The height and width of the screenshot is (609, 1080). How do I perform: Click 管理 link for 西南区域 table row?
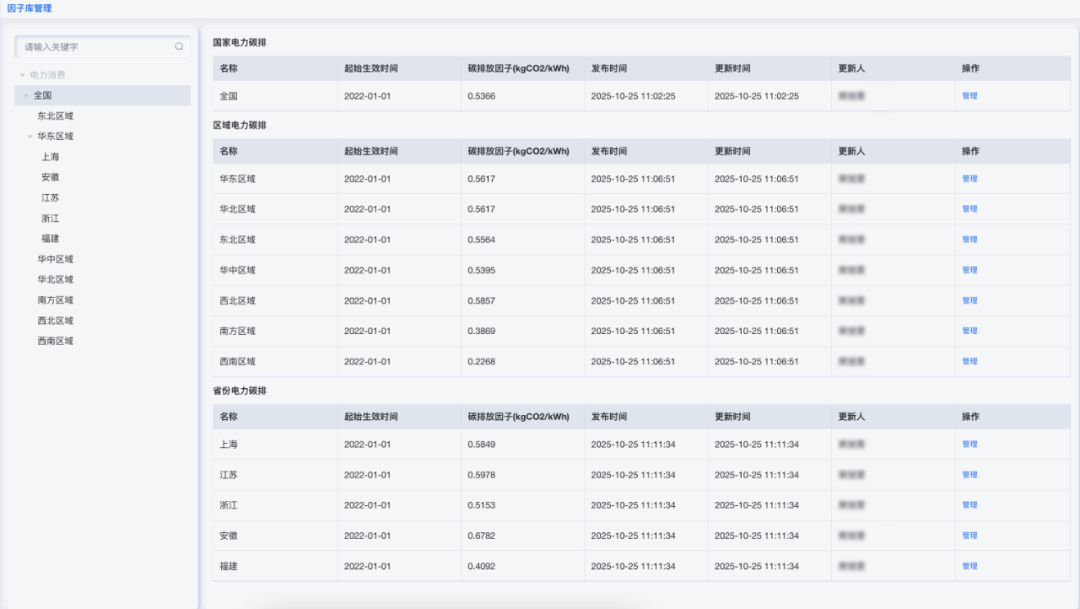(x=969, y=362)
